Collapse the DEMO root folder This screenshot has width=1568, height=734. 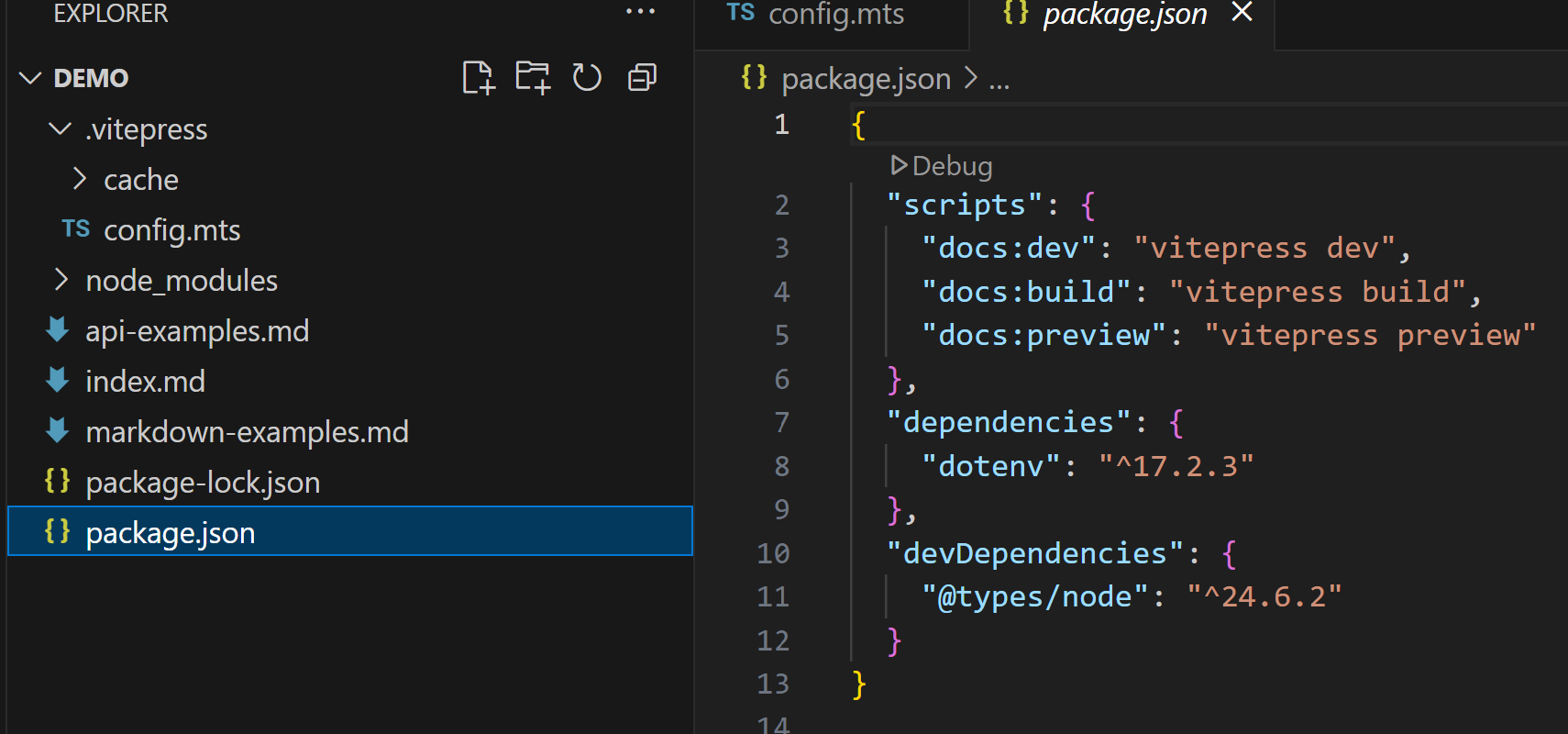(x=30, y=78)
